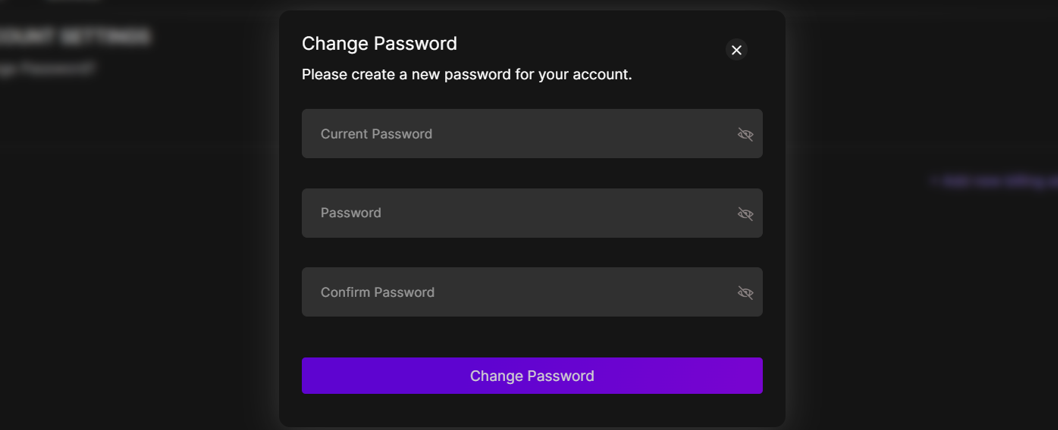1058x430 pixels.
Task: Reveal the Current Password text via eye icon
Action: (745, 134)
